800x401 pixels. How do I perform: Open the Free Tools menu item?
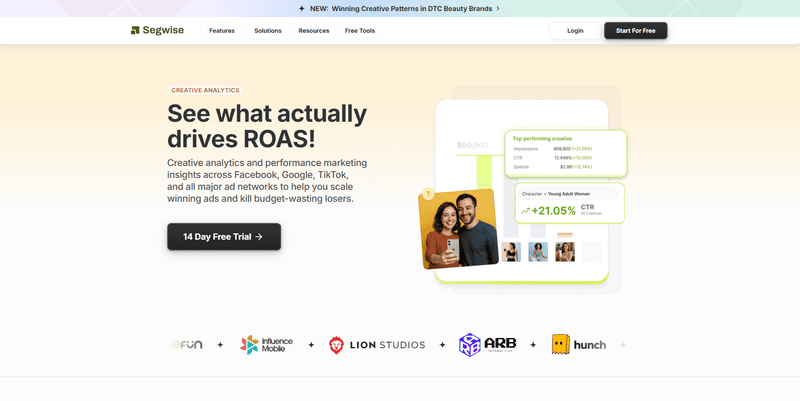(360, 31)
